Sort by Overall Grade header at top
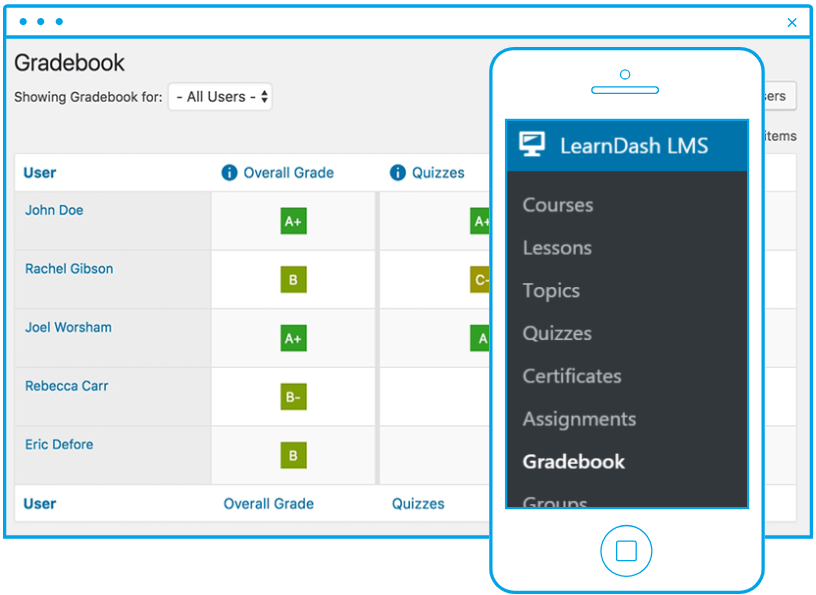Screen dimensions: 816x595 point(288,172)
